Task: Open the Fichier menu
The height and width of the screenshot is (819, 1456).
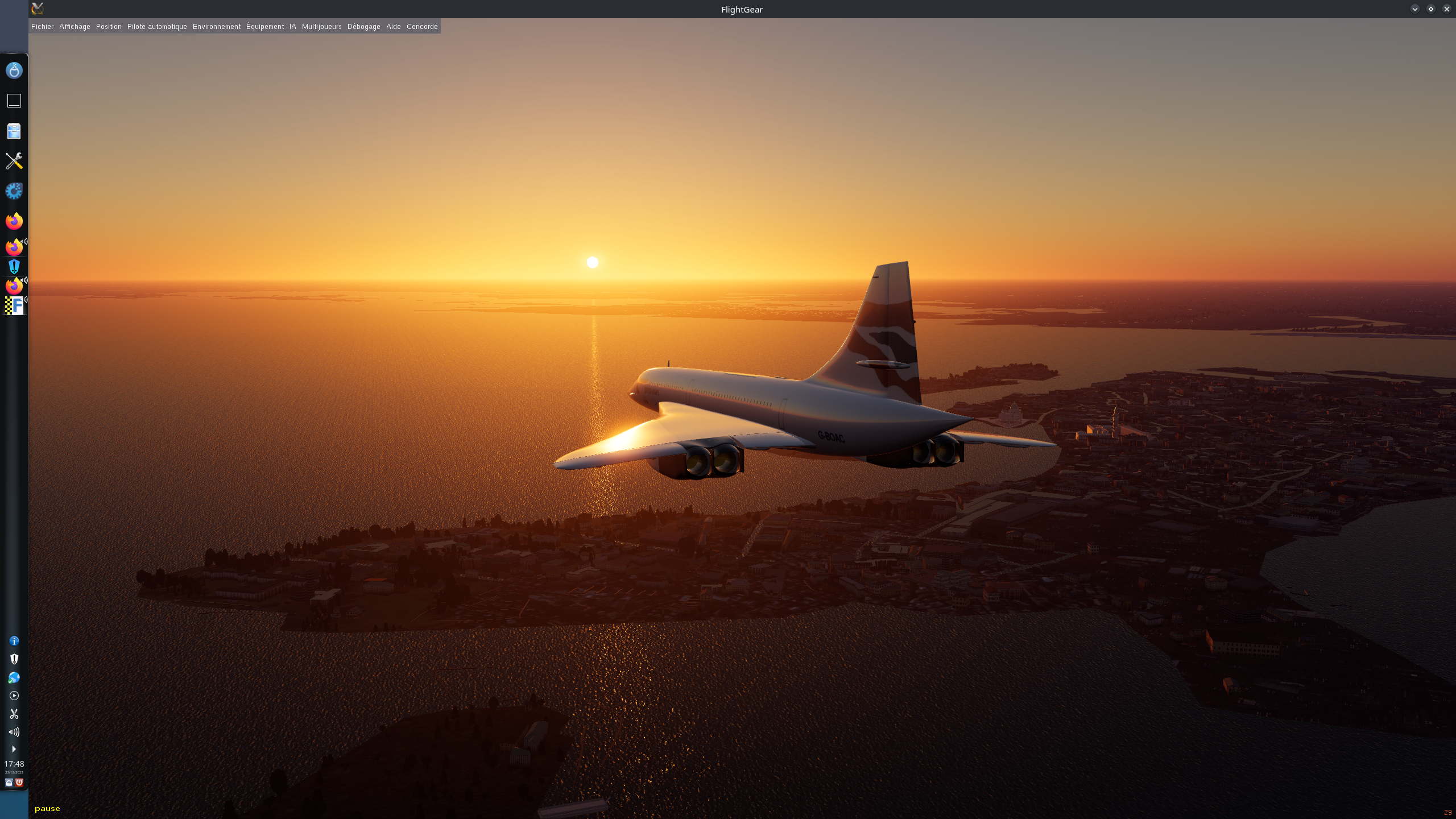Action: 42,27
